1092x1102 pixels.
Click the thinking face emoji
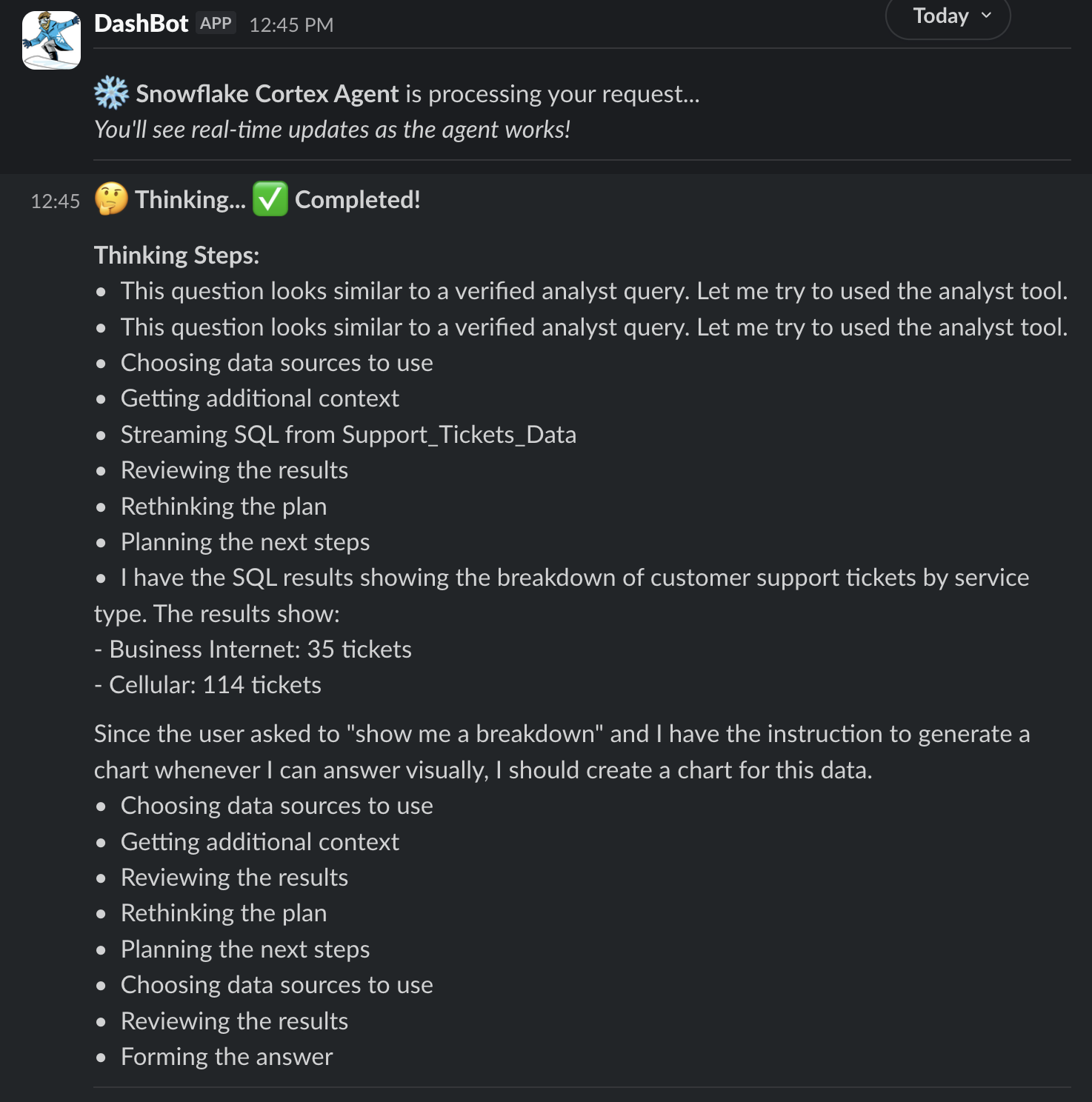pos(111,199)
